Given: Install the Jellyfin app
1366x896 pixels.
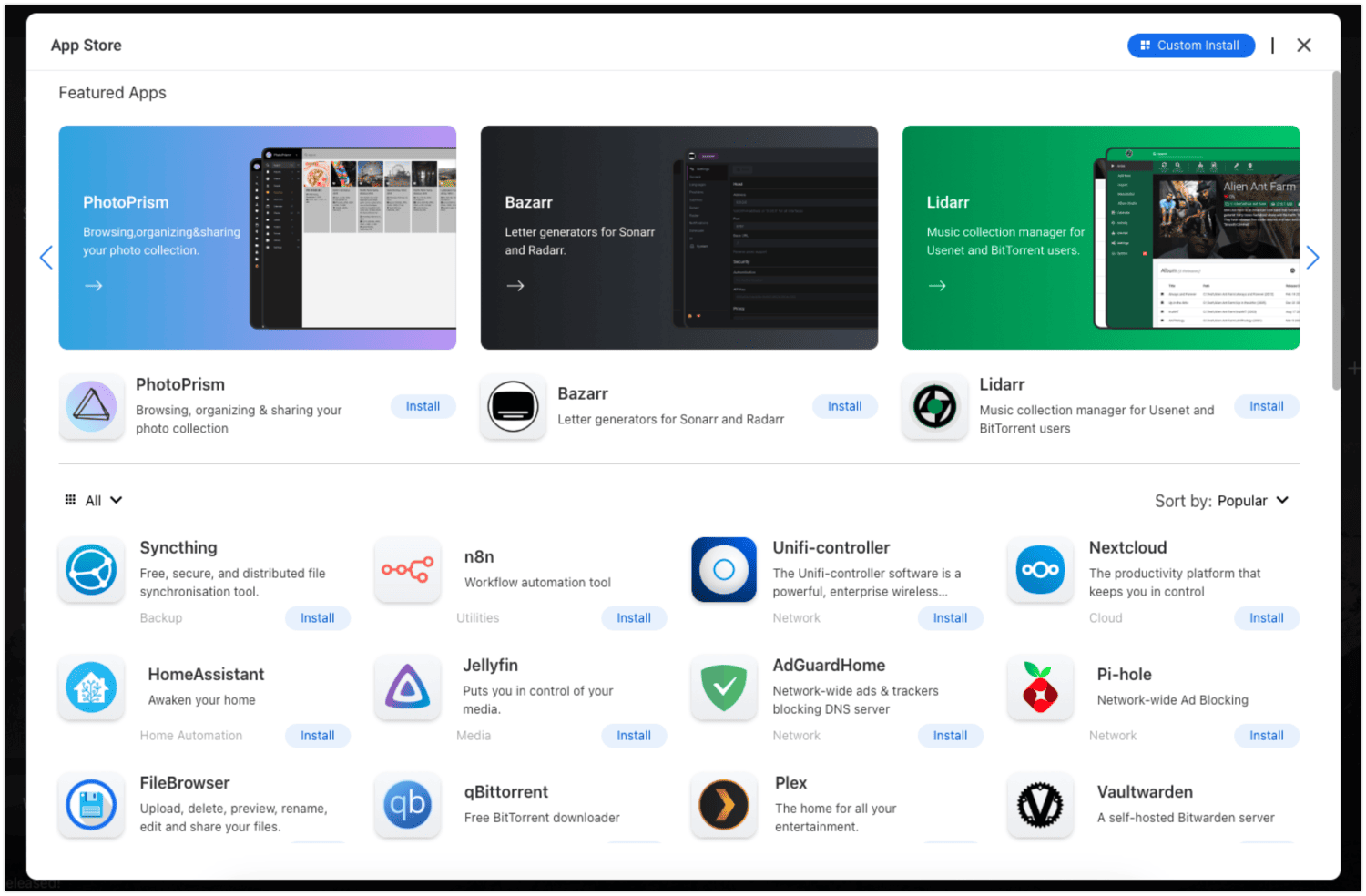Looking at the screenshot, I should [x=634, y=735].
